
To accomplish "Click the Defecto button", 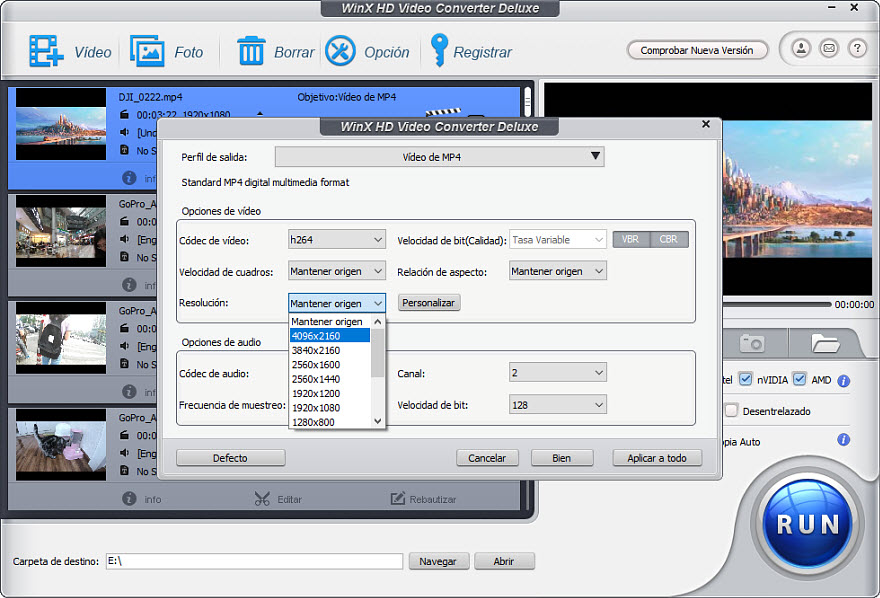I will (x=230, y=458).
